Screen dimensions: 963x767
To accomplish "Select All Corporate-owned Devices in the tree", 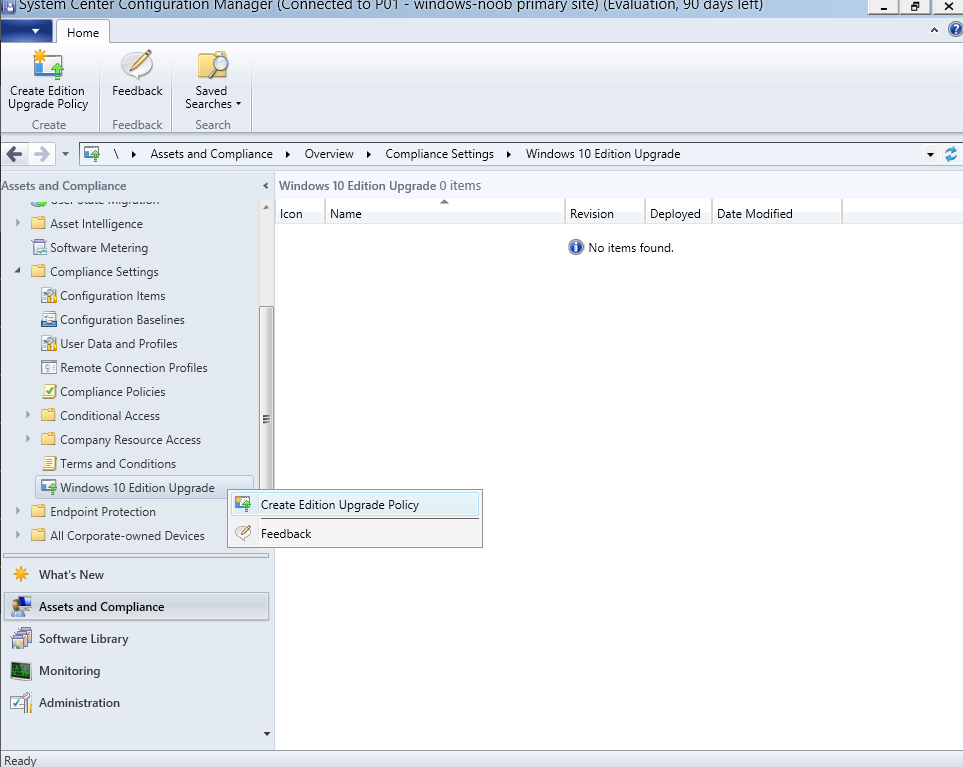I will (127, 535).
